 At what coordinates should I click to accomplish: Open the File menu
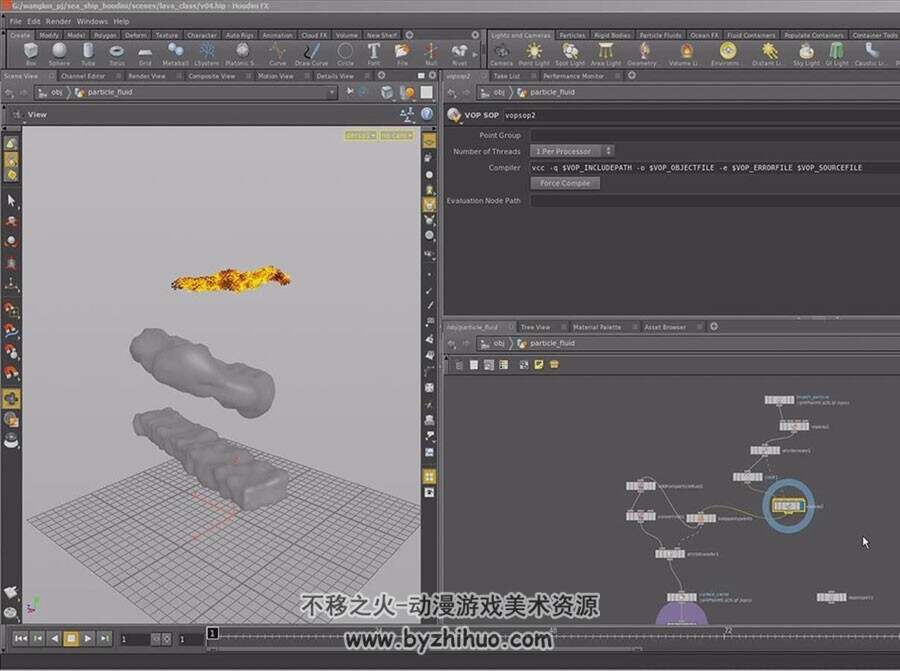tap(15, 21)
